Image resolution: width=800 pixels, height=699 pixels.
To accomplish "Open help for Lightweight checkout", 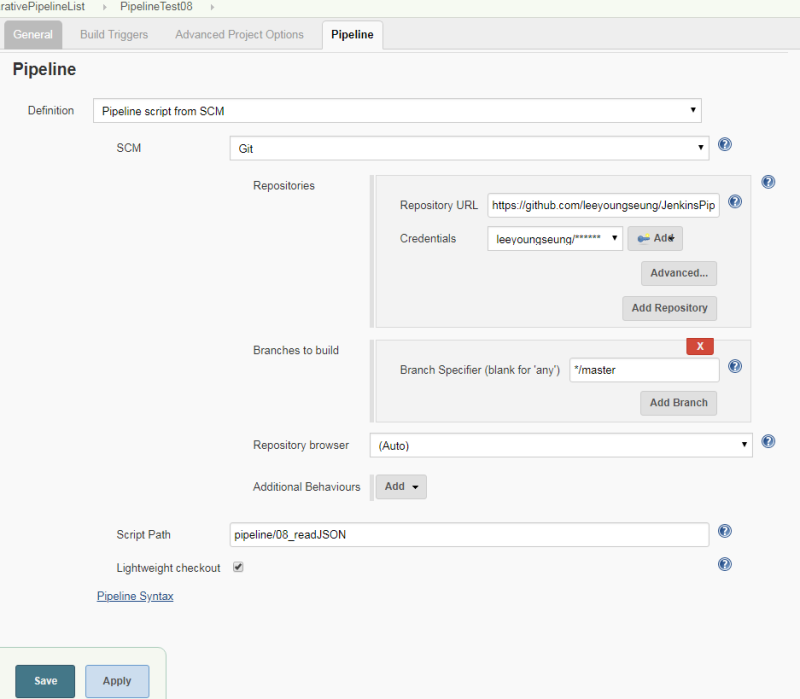I will [724, 564].
